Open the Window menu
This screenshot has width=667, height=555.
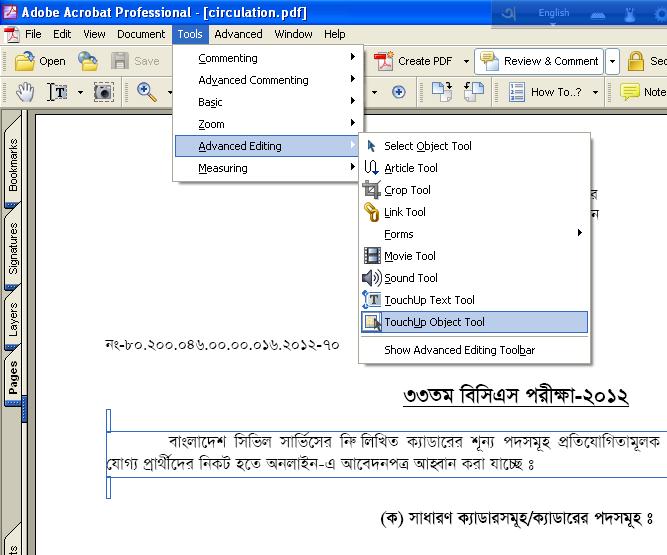293,34
